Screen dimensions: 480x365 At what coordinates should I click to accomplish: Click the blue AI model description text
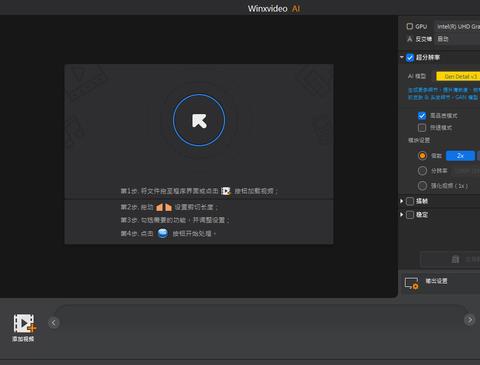pos(444,94)
